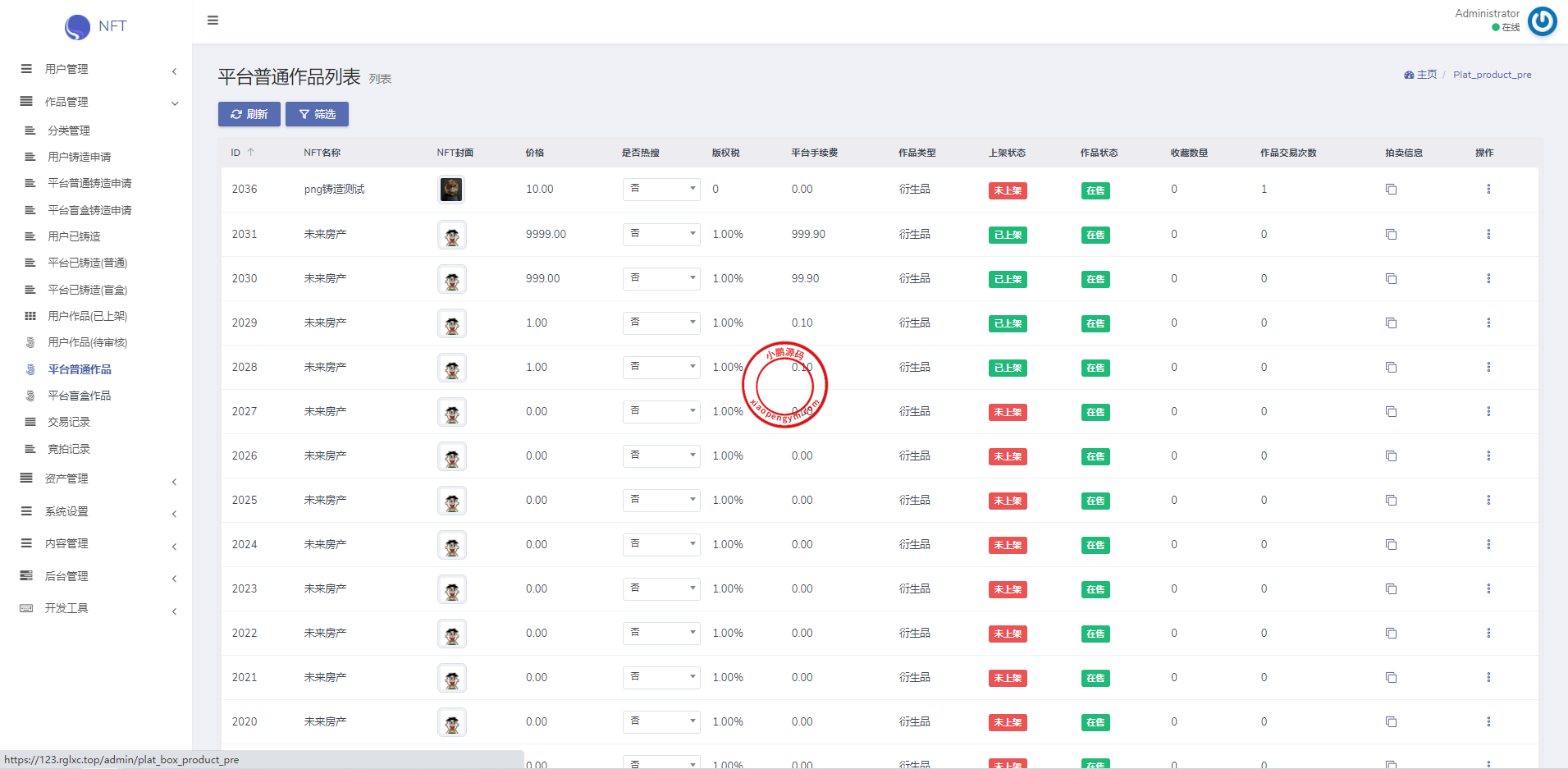Expand the 用户管理 sidebar section
1568x769 pixels.
[x=98, y=70]
